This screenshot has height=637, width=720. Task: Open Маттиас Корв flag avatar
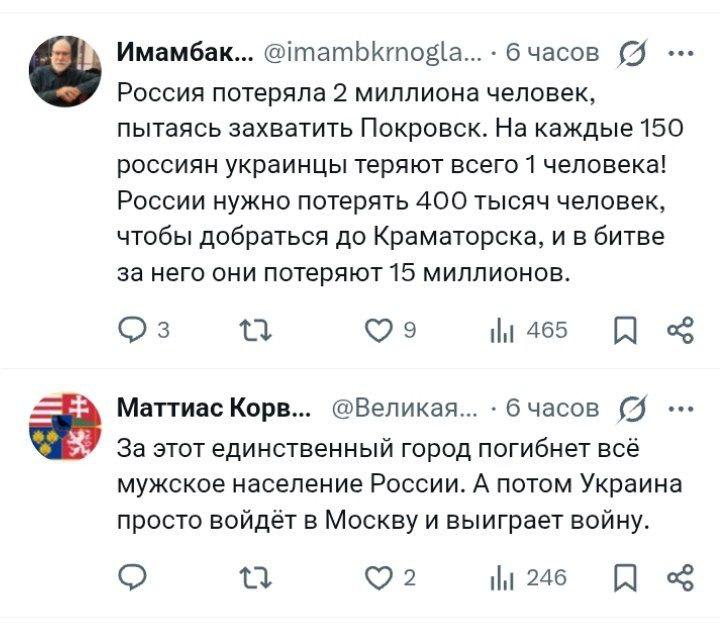click(x=64, y=426)
